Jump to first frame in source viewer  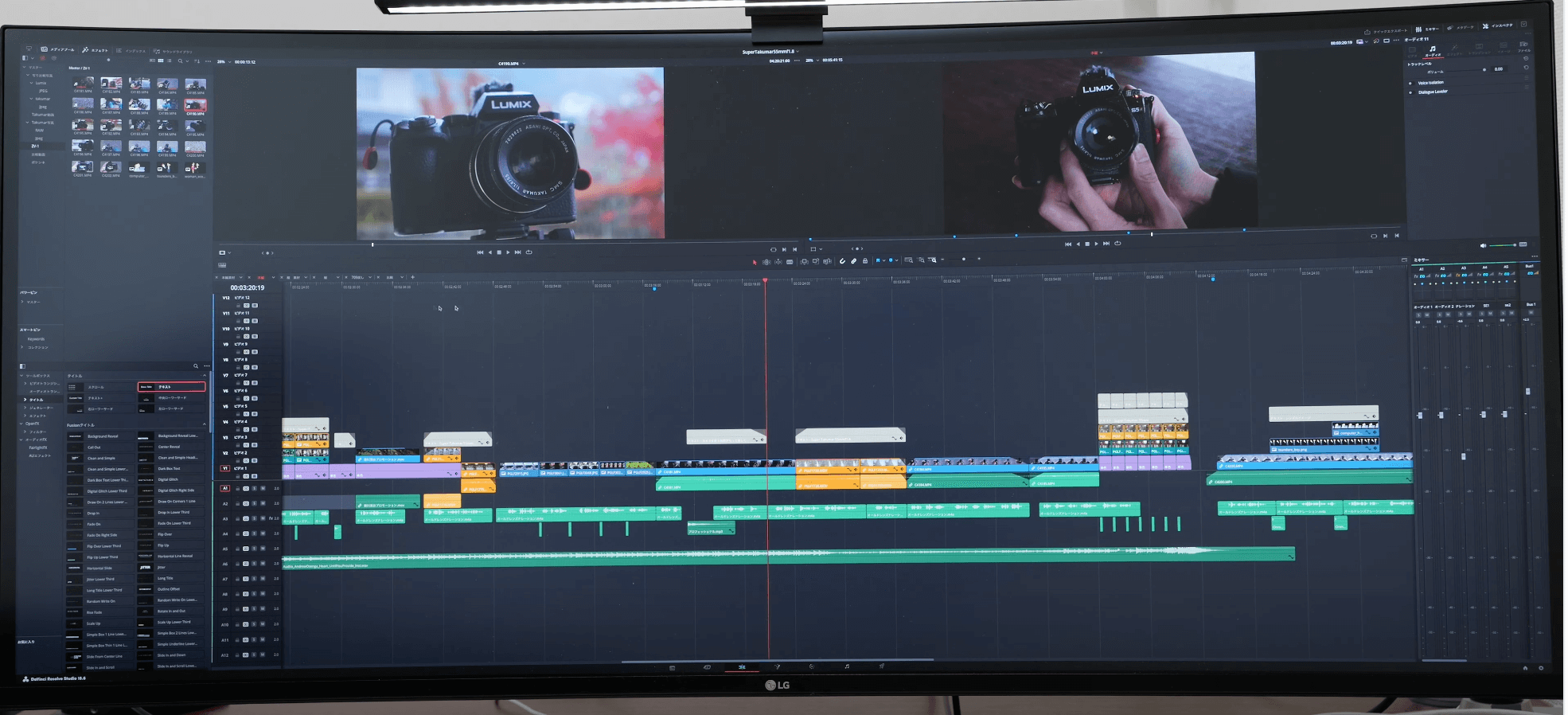click(x=480, y=252)
